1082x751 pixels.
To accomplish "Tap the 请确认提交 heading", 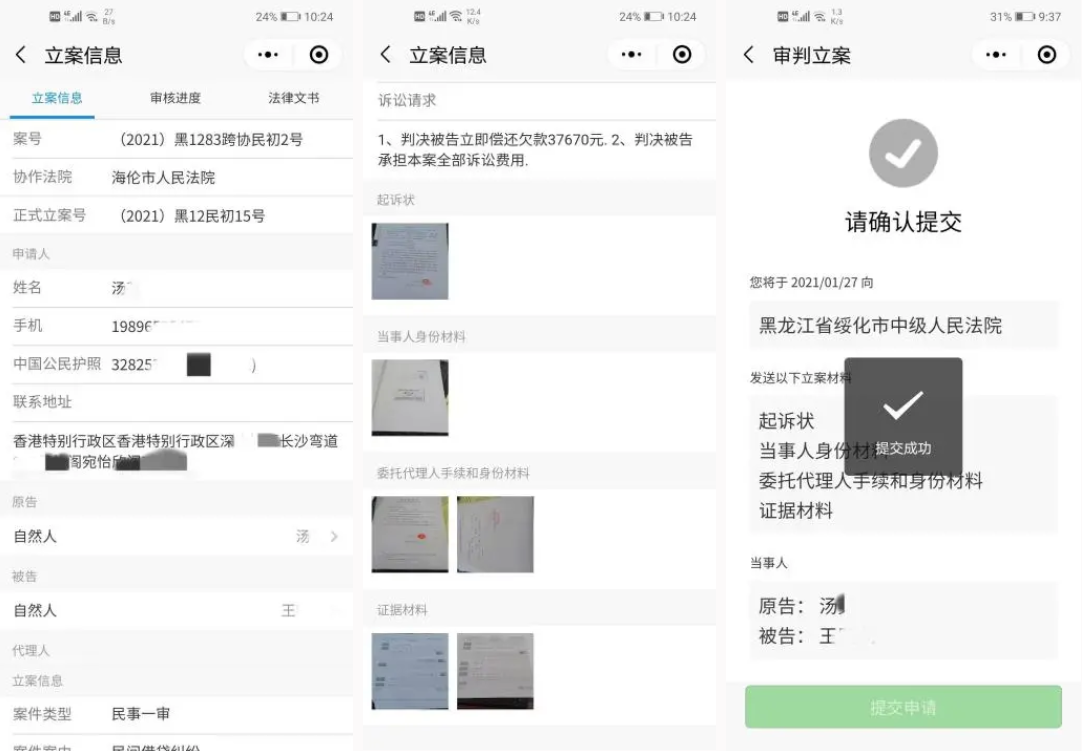I will coord(903,222).
